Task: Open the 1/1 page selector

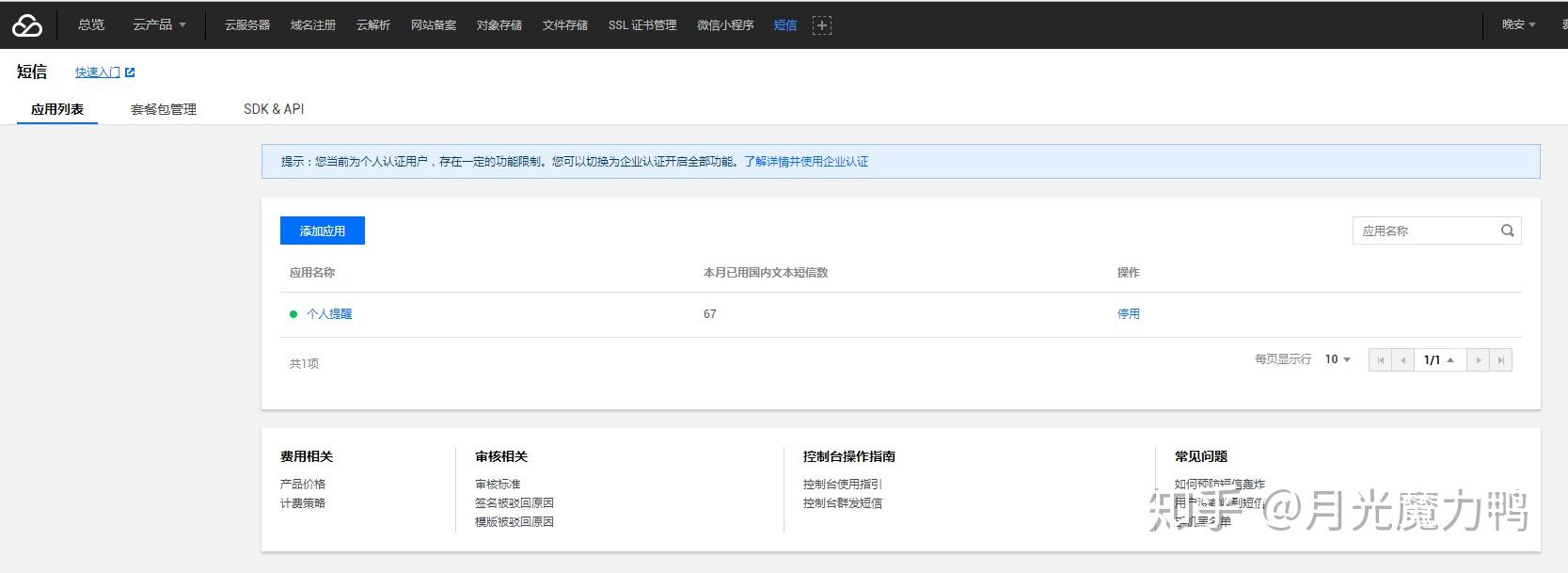Action: click(x=1439, y=360)
